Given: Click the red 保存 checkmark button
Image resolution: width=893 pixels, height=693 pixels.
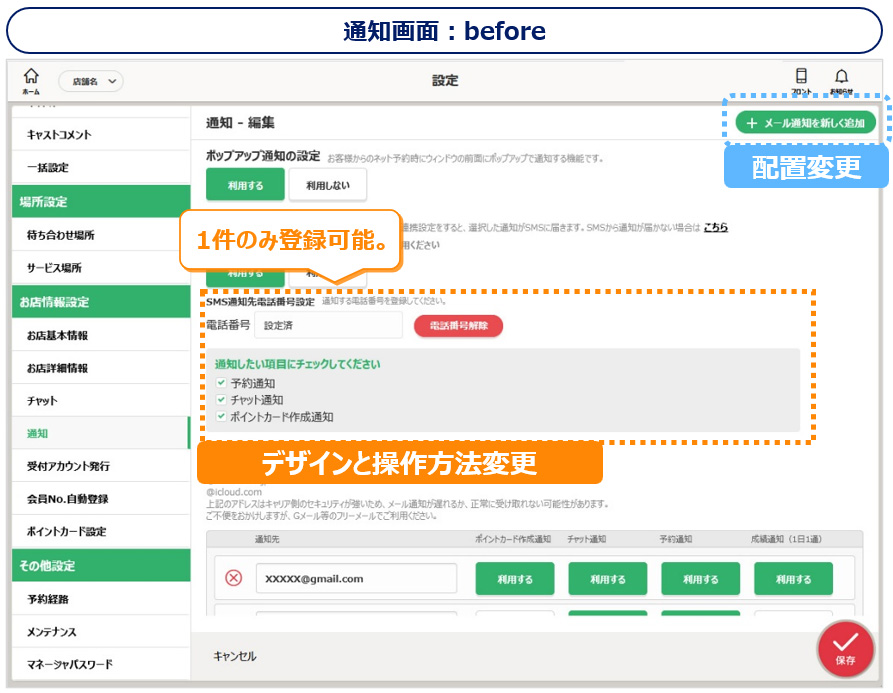Looking at the screenshot, I should 845,646.
